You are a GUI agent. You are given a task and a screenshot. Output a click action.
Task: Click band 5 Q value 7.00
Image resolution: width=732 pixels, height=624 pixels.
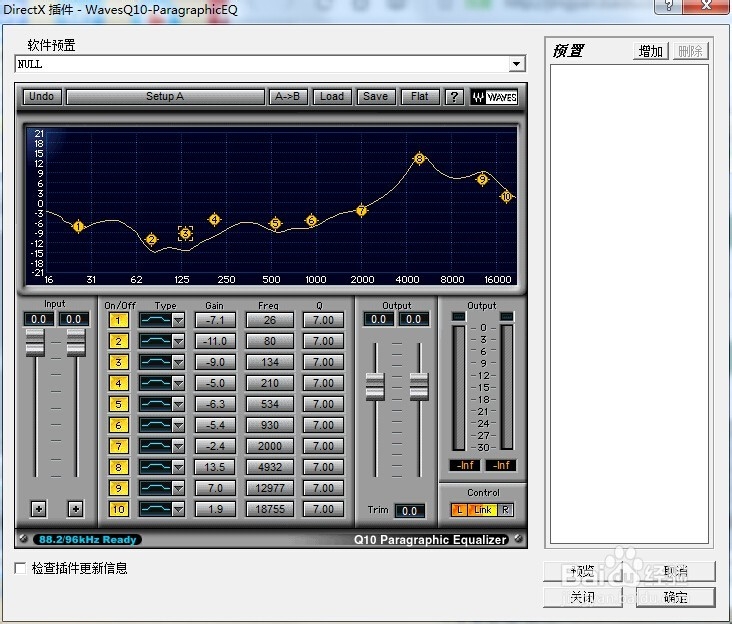[x=323, y=404]
